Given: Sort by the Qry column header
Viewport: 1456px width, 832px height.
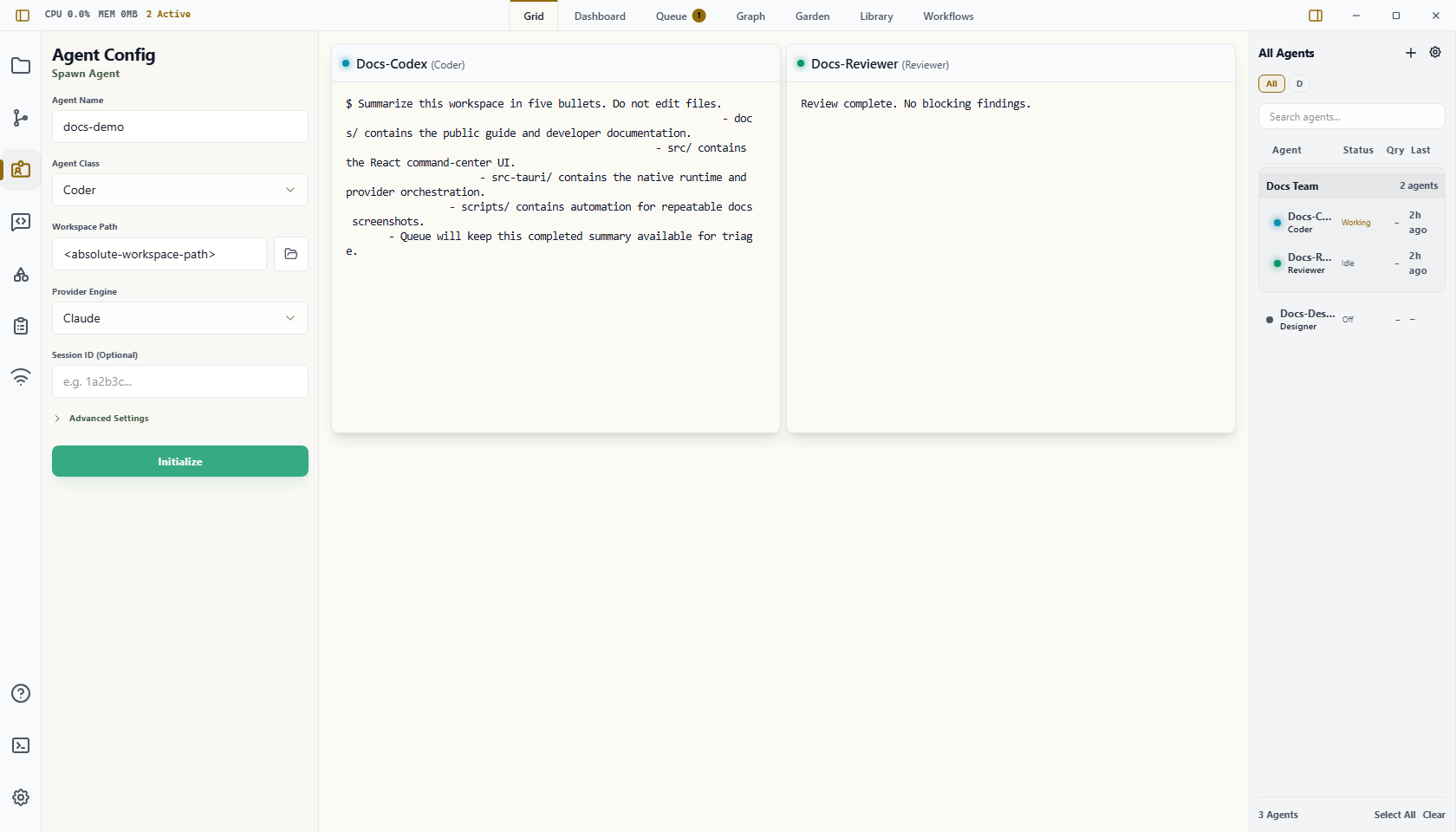Looking at the screenshot, I should point(1394,150).
